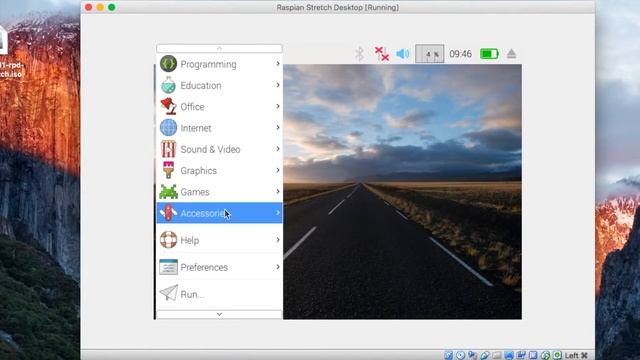Click the CPU usage monitor showing 4 %
The image size is (640, 360).
(429, 54)
